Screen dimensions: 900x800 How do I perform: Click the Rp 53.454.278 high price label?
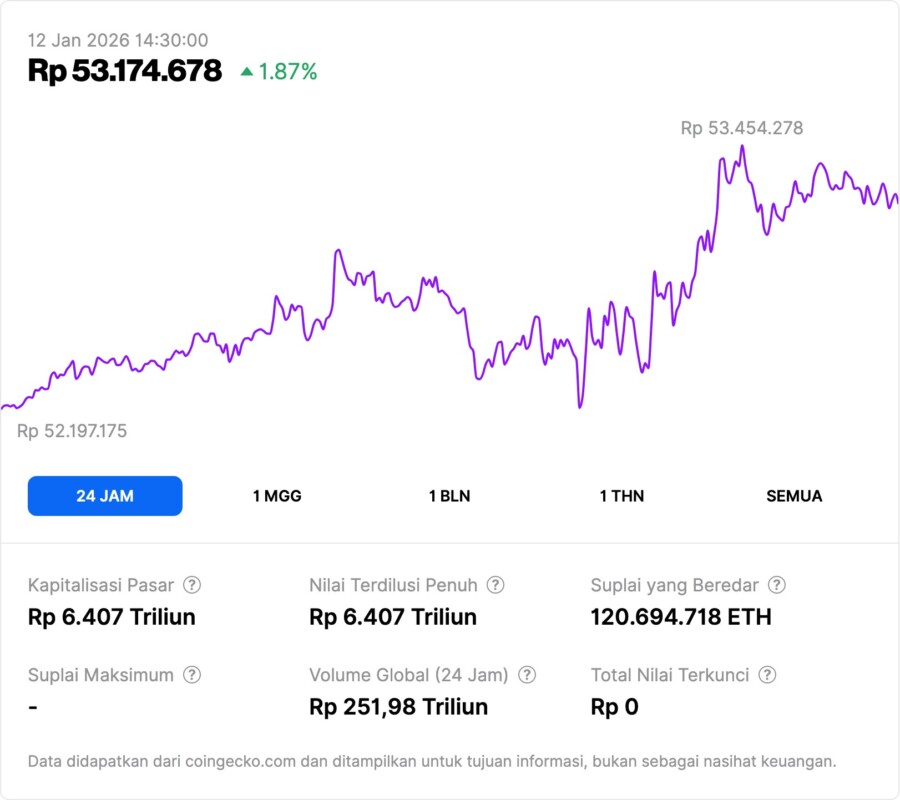click(x=741, y=128)
